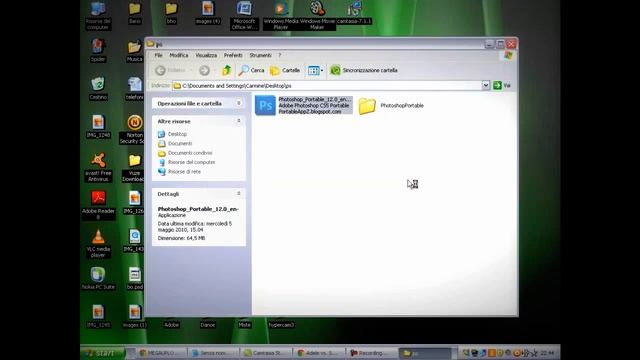The width and height of the screenshot is (640, 360).
Task: Open the Cerca search pane
Action: click(252, 70)
